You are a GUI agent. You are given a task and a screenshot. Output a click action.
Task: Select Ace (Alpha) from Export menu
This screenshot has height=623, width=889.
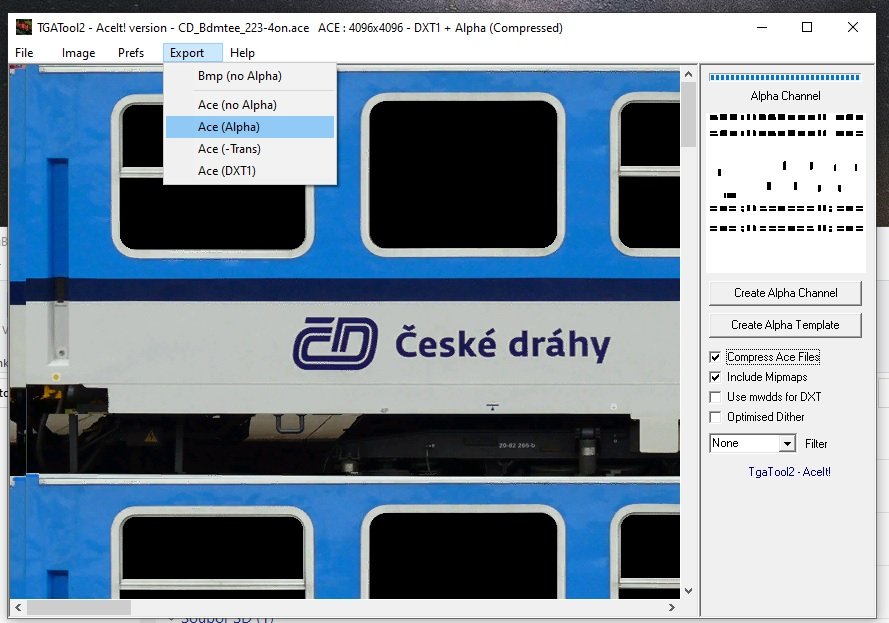click(x=229, y=127)
